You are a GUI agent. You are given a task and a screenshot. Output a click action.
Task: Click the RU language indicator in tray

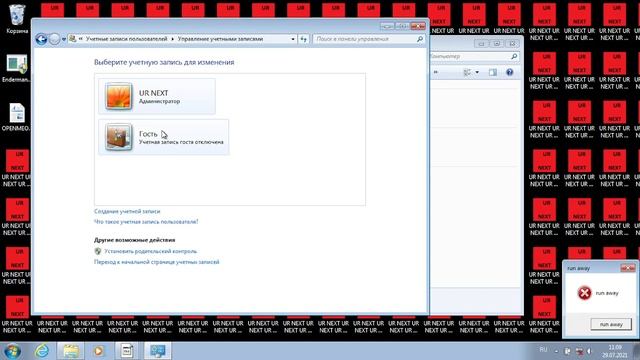pyautogui.click(x=543, y=350)
